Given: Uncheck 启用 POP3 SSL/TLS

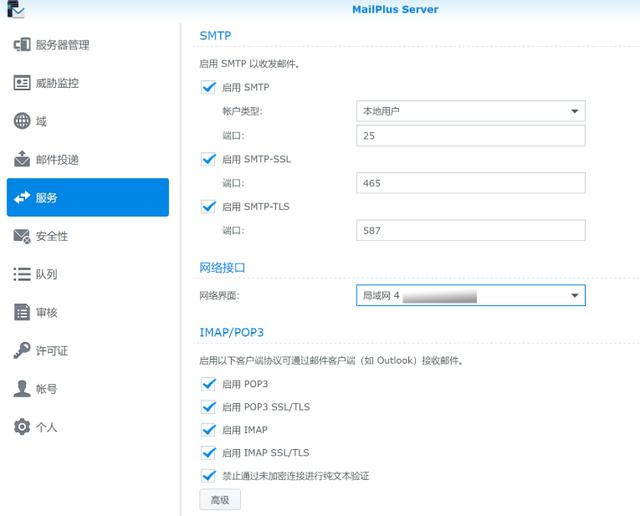Looking at the screenshot, I should pos(208,407).
